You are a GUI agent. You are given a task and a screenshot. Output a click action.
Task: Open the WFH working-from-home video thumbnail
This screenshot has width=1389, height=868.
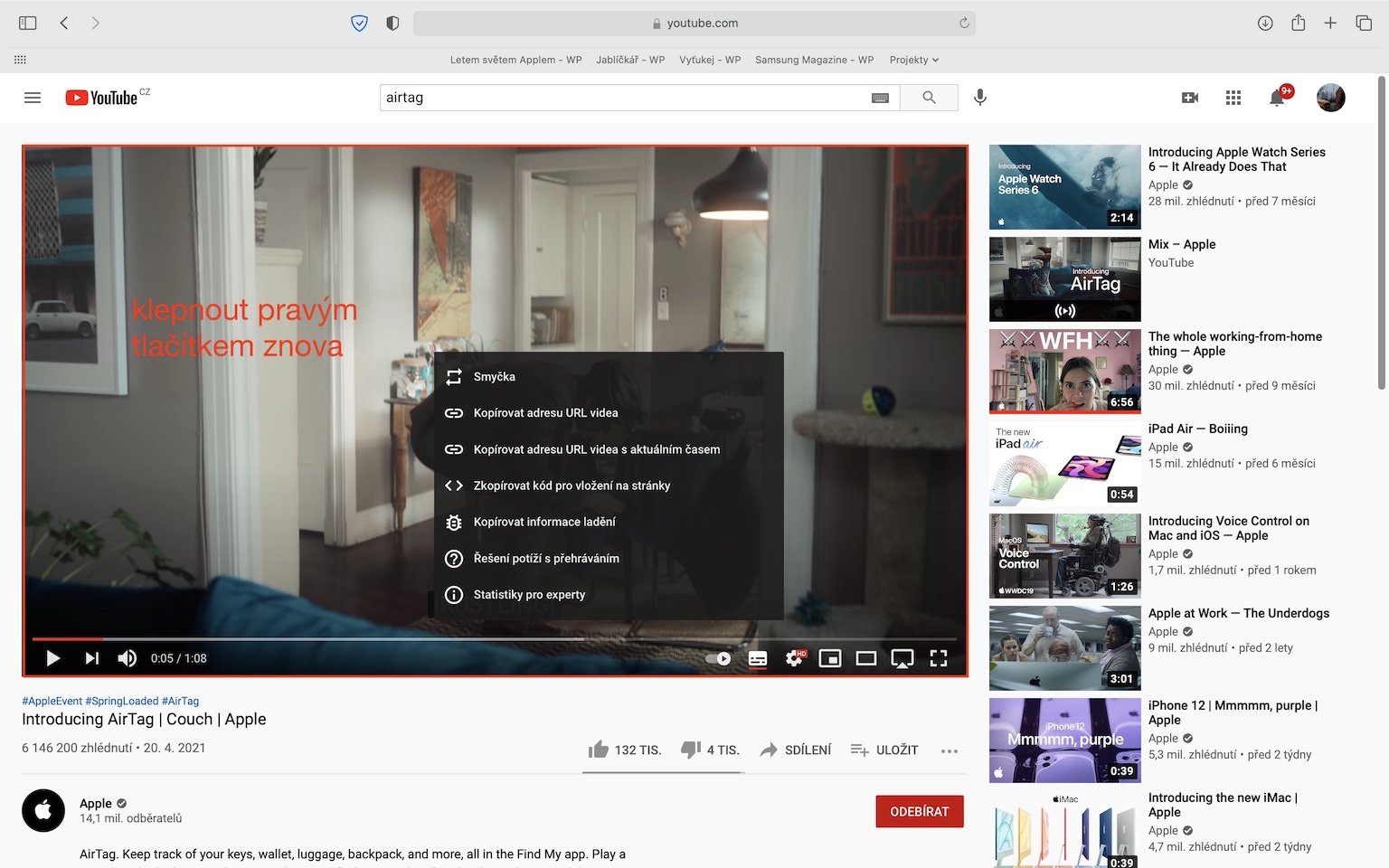click(x=1065, y=372)
